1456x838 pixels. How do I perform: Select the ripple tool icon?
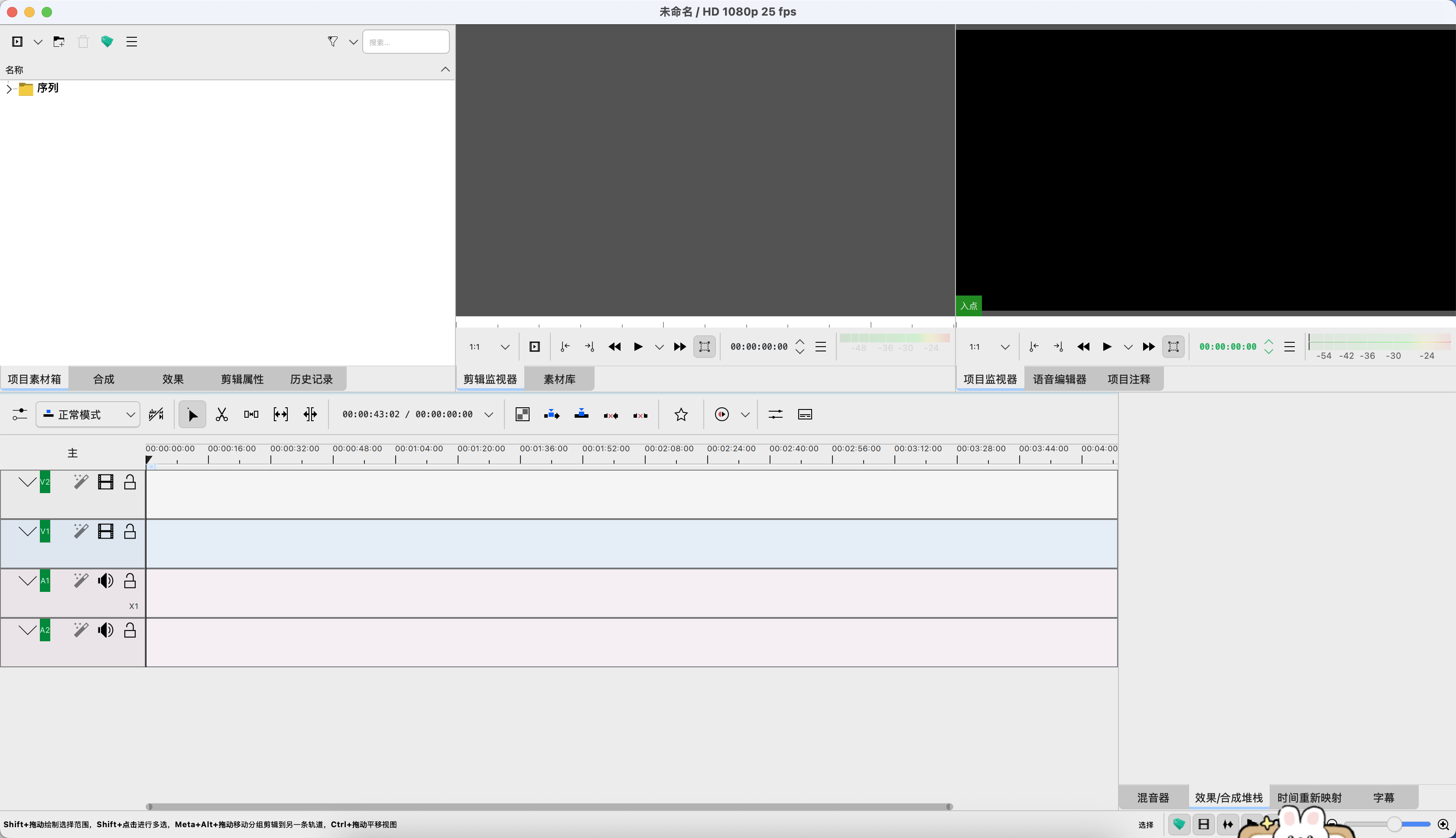(x=310, y=414)
